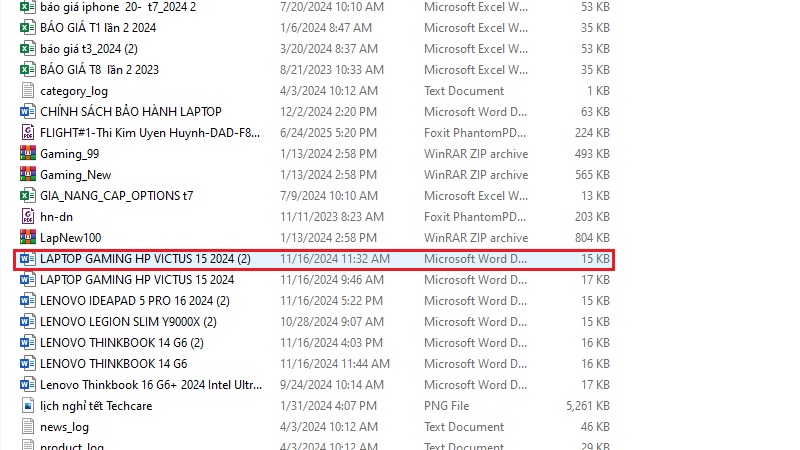This screenshot has height=450, width=800.
Task: Select the hn-dn file name
Action: [x=56, y=217]
